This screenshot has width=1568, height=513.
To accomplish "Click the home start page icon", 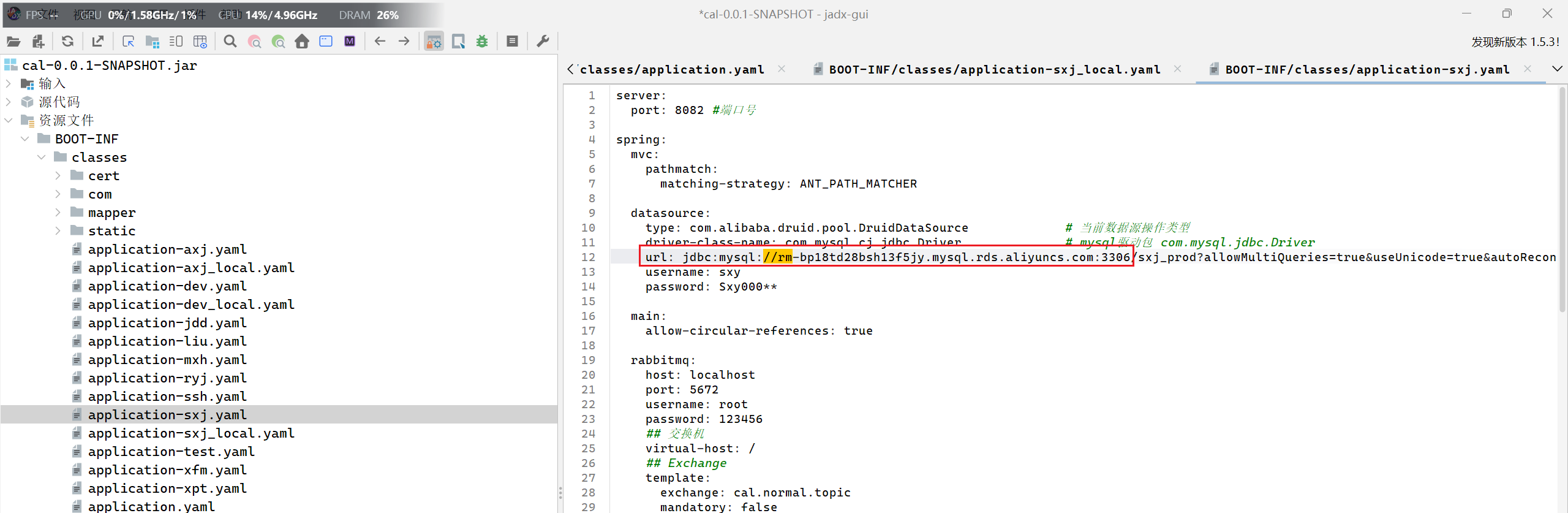I will click(302, 42).
